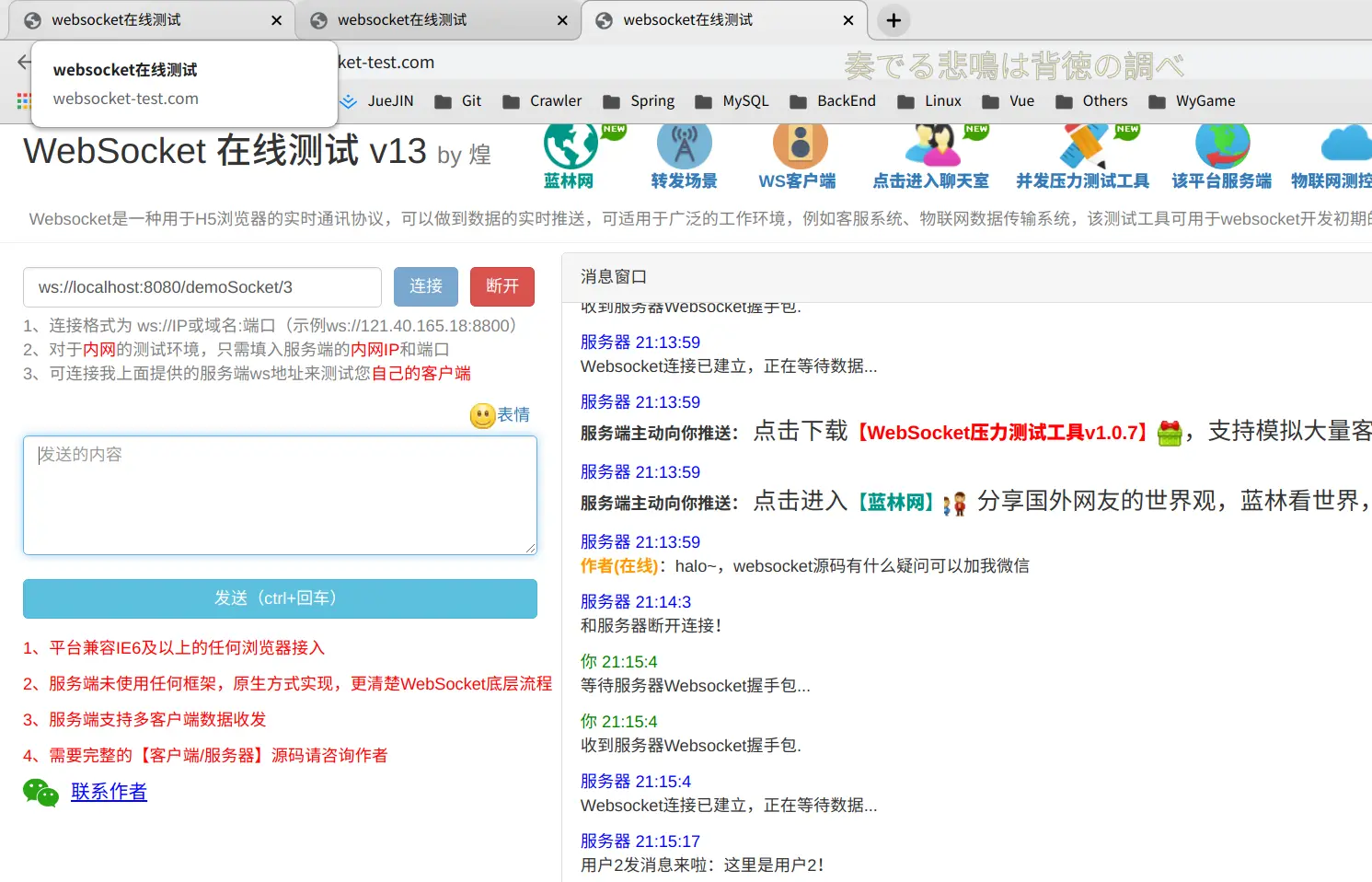Viewport: 1372px width, 882px height.
Task: Click the 和服务器断开连接! message
Action: click(x=651, y=626)
